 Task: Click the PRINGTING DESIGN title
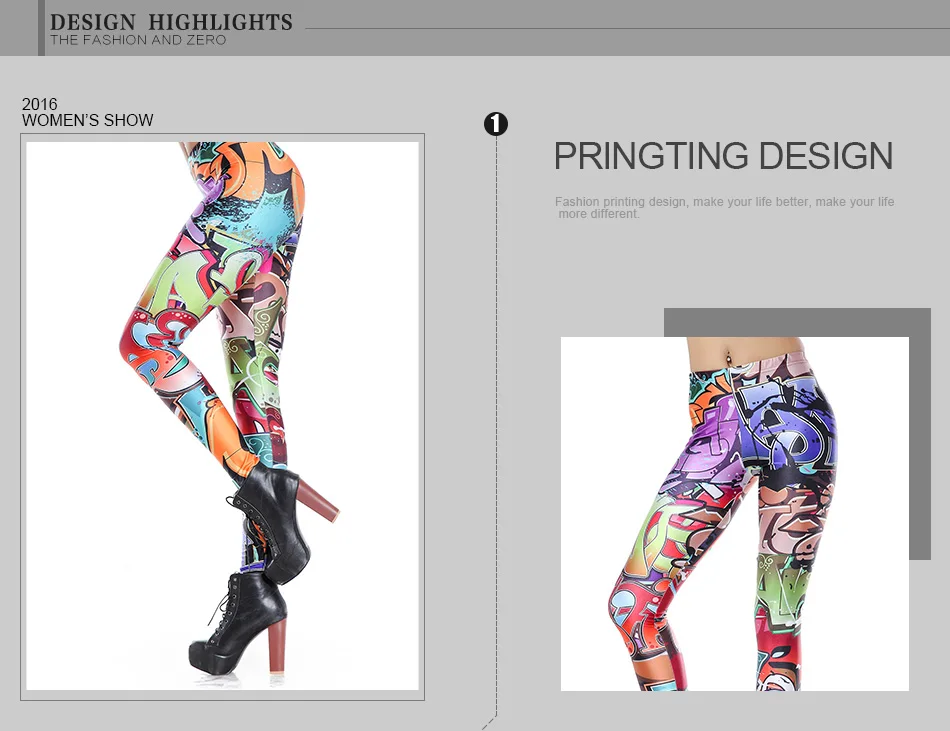723,156
